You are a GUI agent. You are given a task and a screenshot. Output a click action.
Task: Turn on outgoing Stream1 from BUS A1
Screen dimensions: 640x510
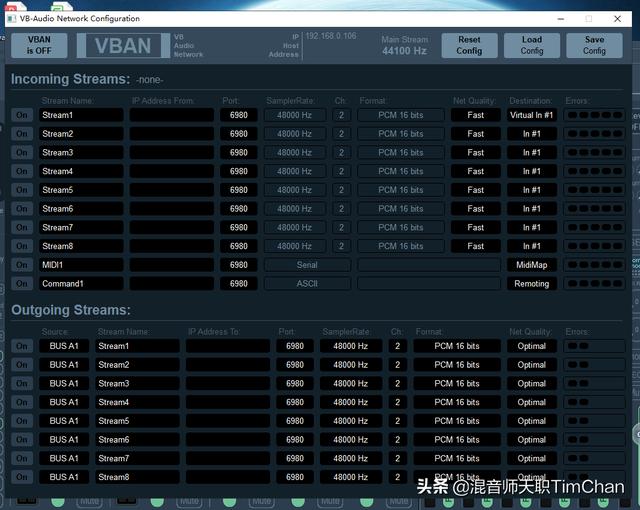[x=22, y=346]
